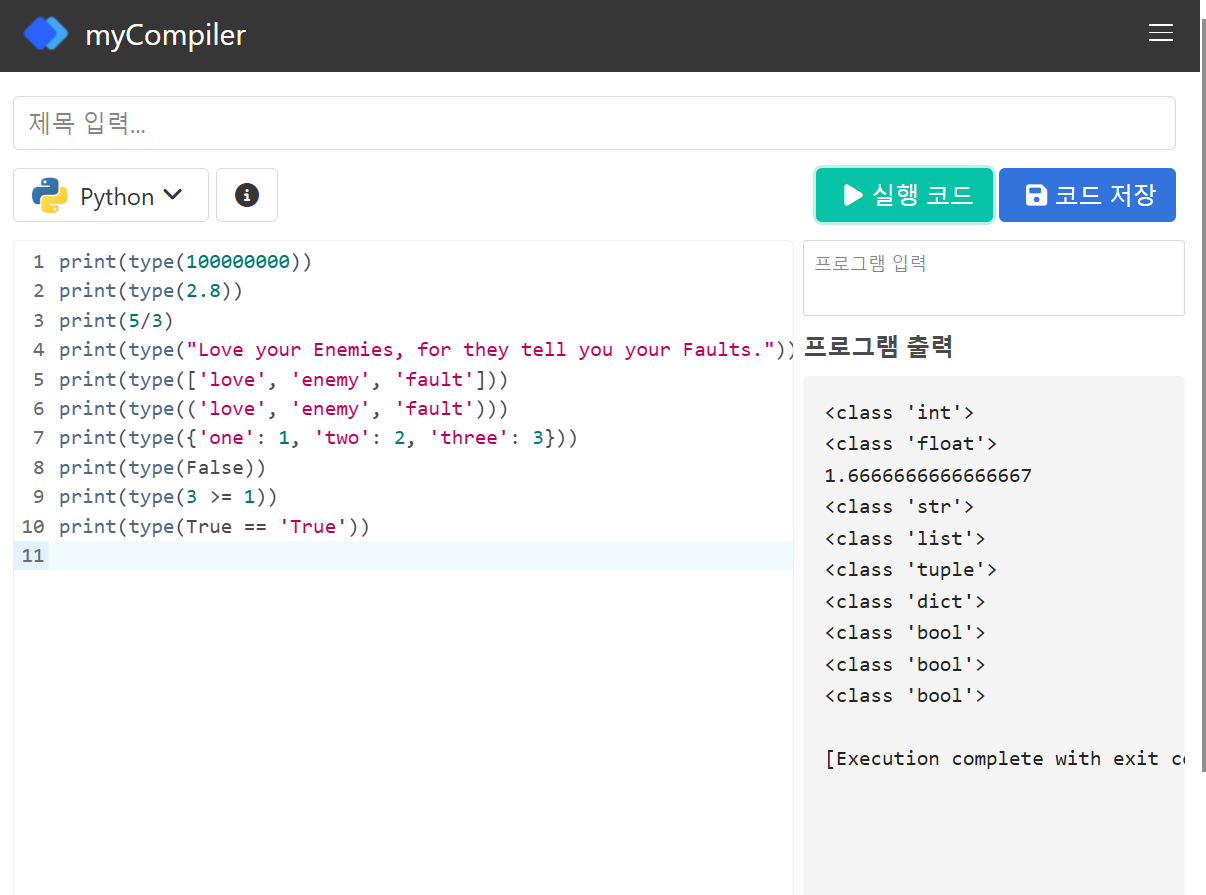Click the 프로그램 출력 heading
The height and width of the screenshot is (895, 1206).
[878, 347]
